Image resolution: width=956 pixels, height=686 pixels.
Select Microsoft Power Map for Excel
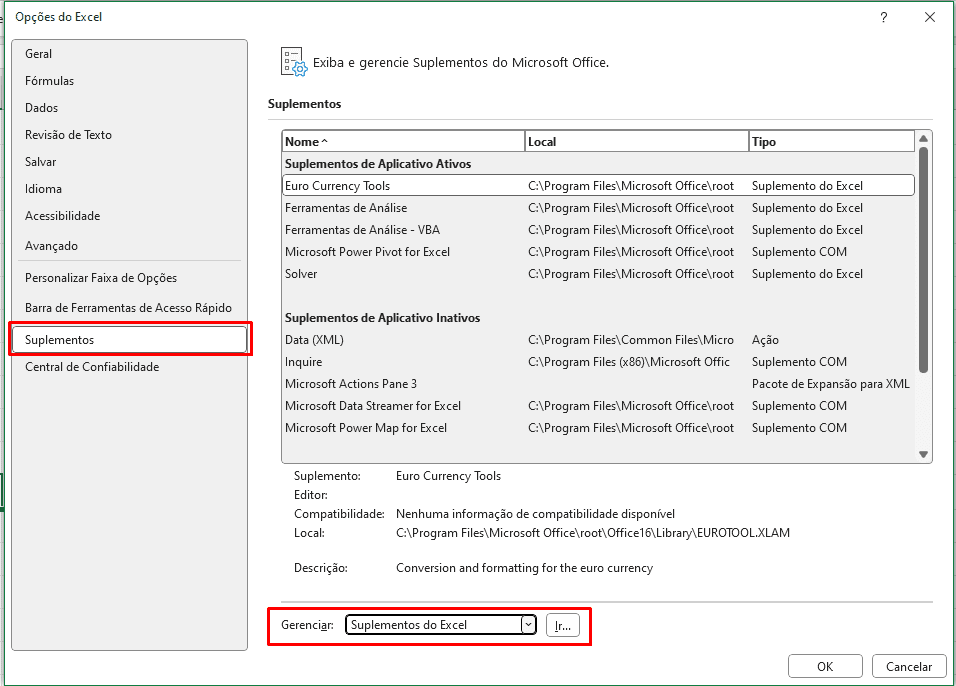point(598,427)
